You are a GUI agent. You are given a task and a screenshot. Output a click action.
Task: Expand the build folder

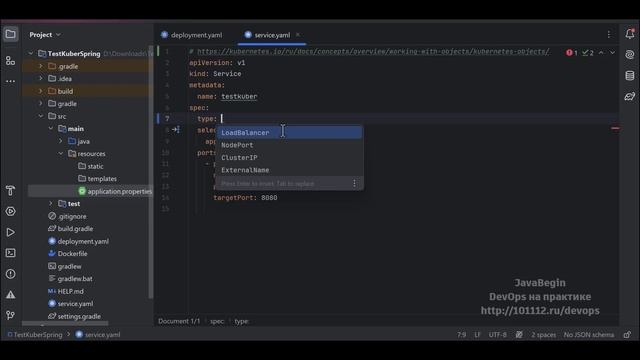pyautogui.click(x=40, y=91)
